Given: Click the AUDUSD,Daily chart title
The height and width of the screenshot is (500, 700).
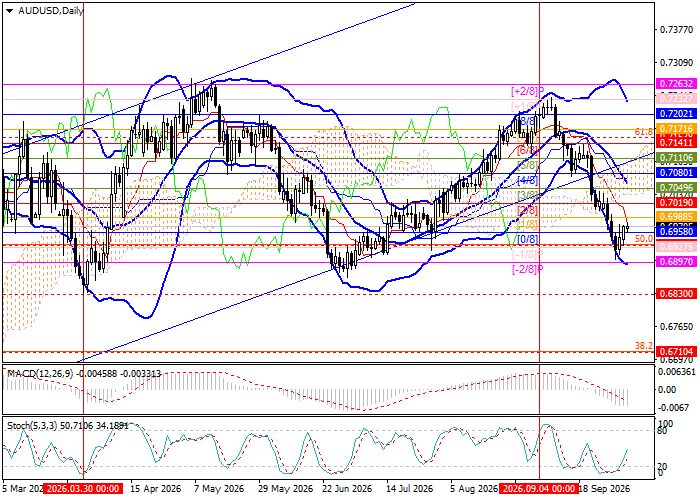Looking at the screenshot, I should click(50, 11).
